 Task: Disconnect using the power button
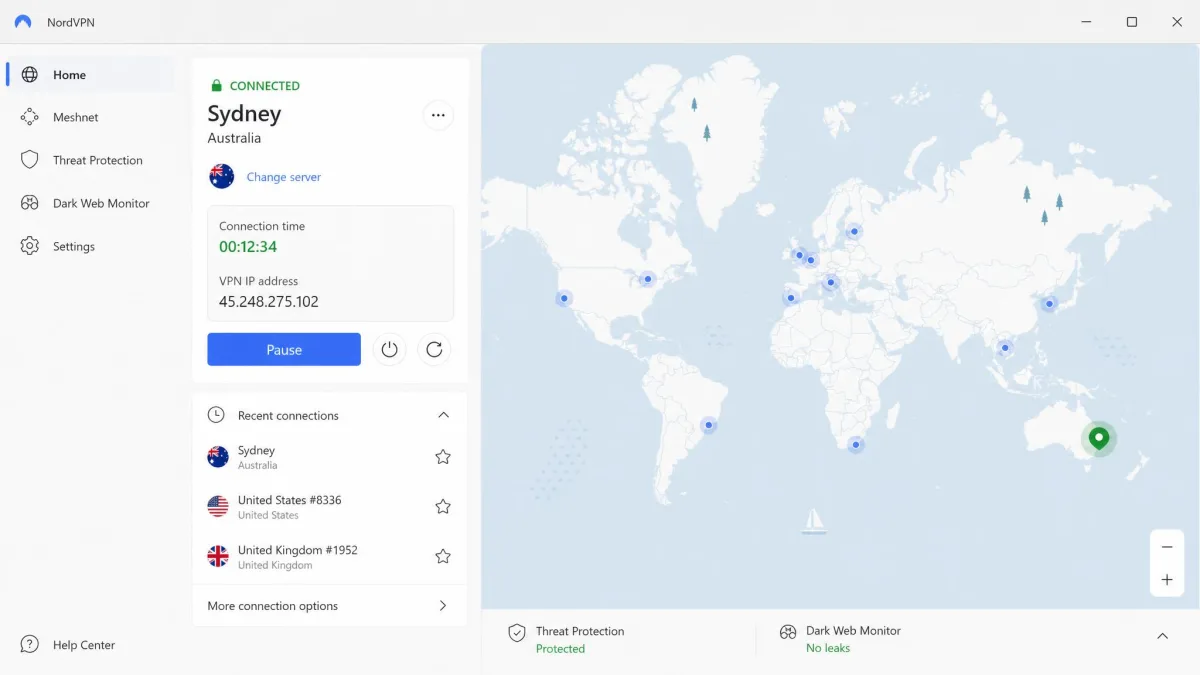pyautogui.click(x=390, y=349)
